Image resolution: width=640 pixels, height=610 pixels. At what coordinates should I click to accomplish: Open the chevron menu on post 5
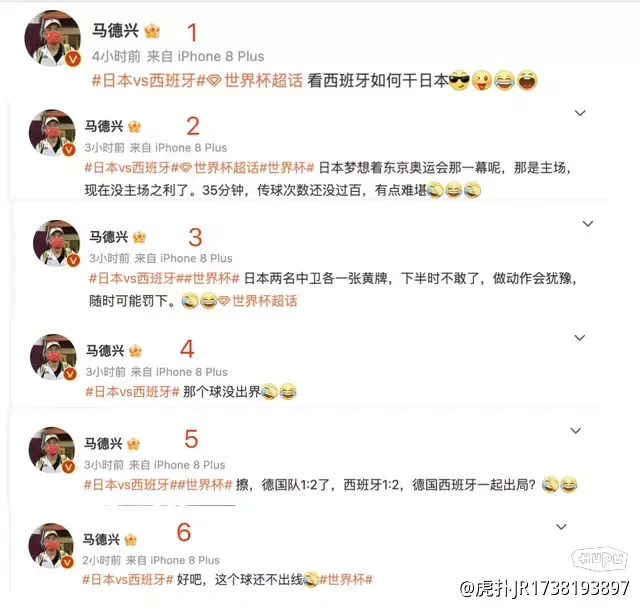point(576,431)
